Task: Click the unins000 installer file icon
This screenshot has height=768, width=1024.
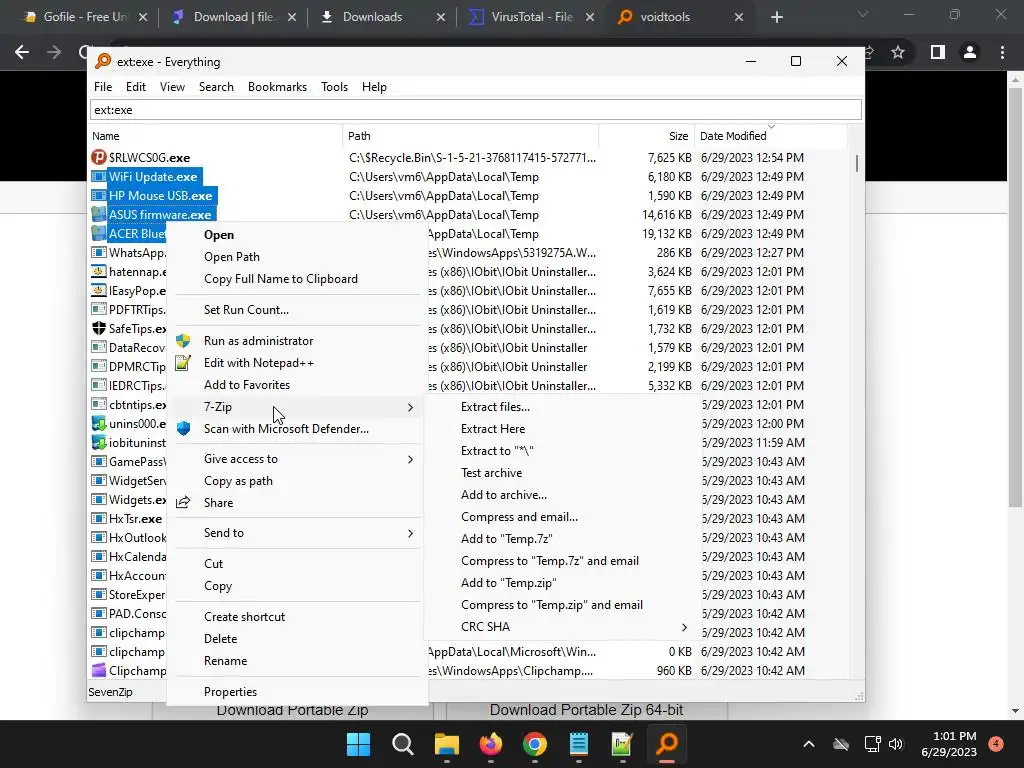Action: [x=99, y=423]
